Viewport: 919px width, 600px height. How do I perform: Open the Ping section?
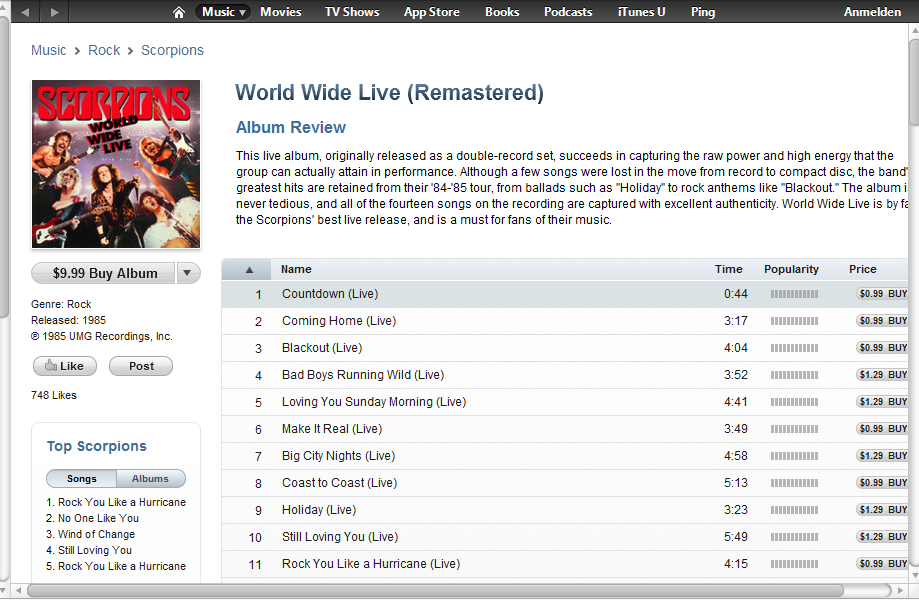(703, 12)
